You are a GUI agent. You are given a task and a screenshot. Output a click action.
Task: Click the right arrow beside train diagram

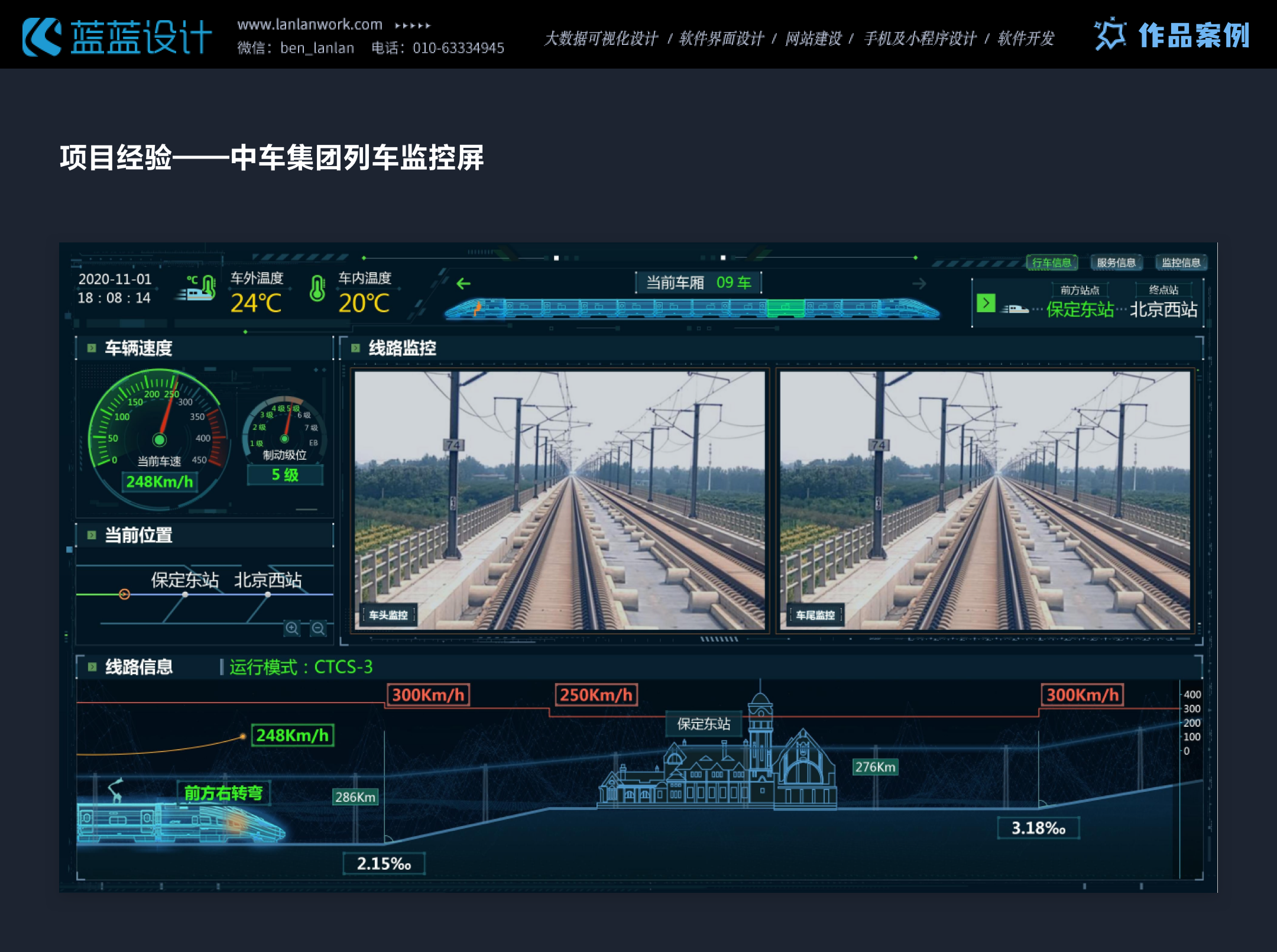click(x=919, y=284)
